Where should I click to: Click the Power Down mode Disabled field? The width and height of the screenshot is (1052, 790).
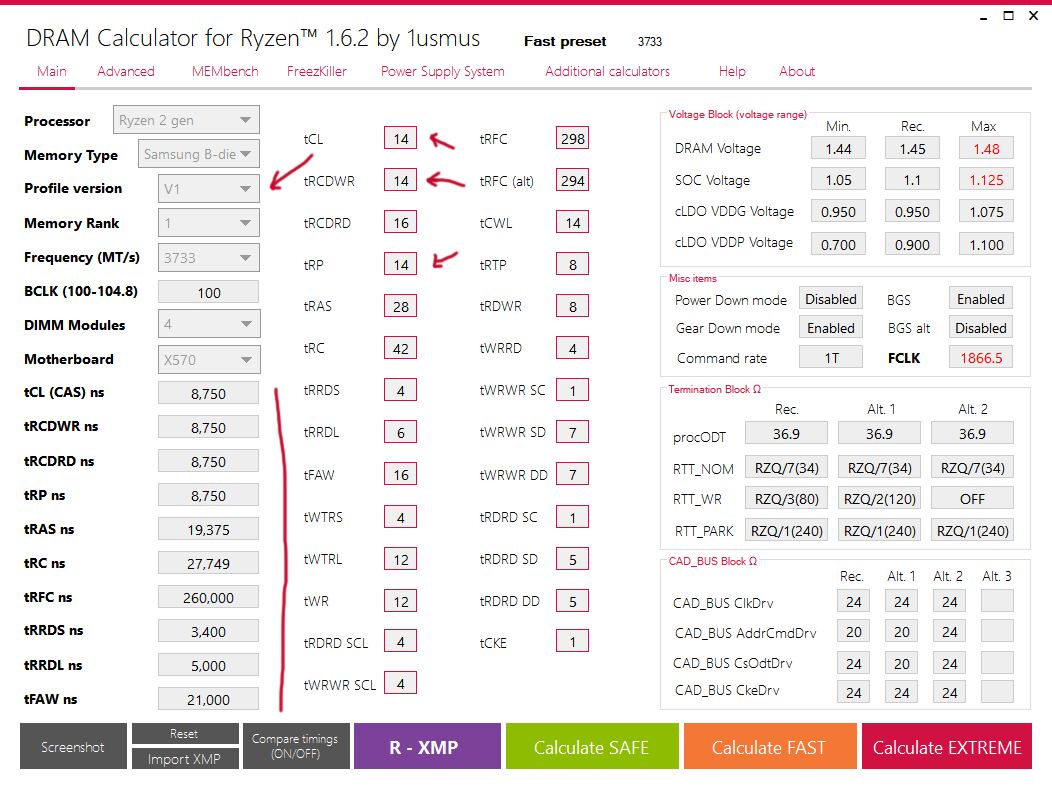pyautogui.click(x=831, y=299)
